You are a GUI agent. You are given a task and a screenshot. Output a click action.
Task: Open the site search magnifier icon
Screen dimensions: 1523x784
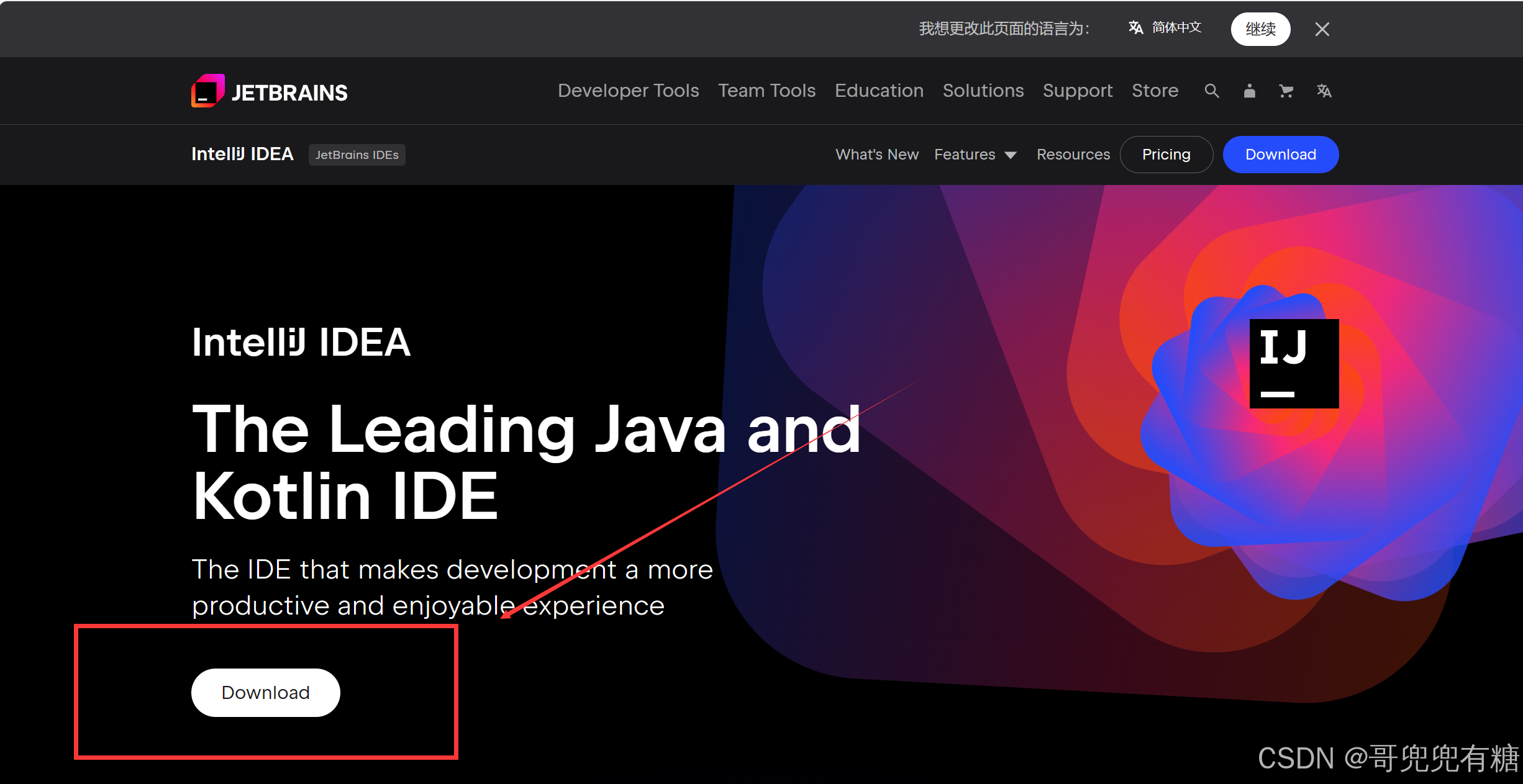click(x=1211, y=91)
